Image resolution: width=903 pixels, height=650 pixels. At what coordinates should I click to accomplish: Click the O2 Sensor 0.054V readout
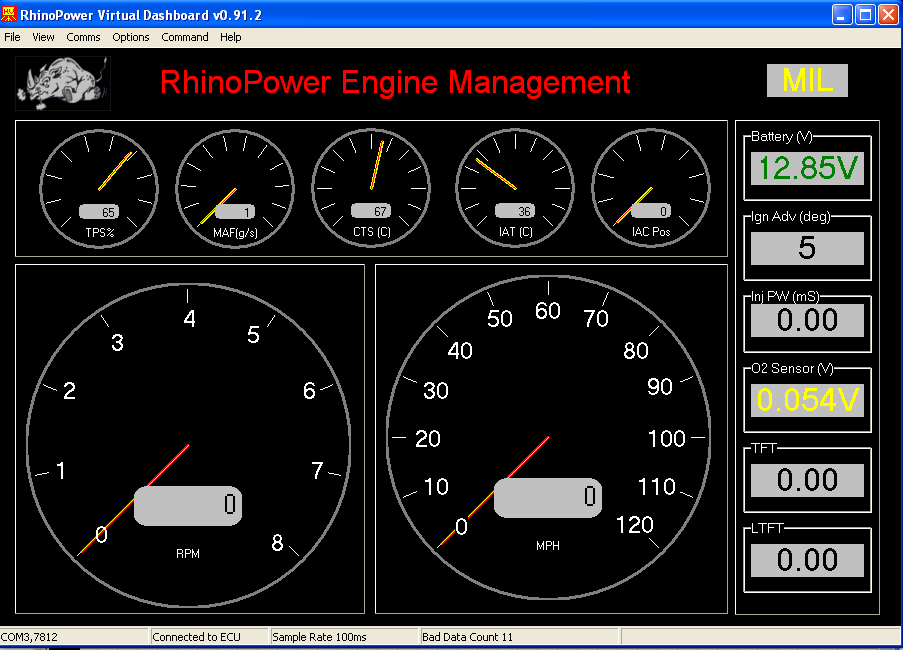(x=807, y=400)
